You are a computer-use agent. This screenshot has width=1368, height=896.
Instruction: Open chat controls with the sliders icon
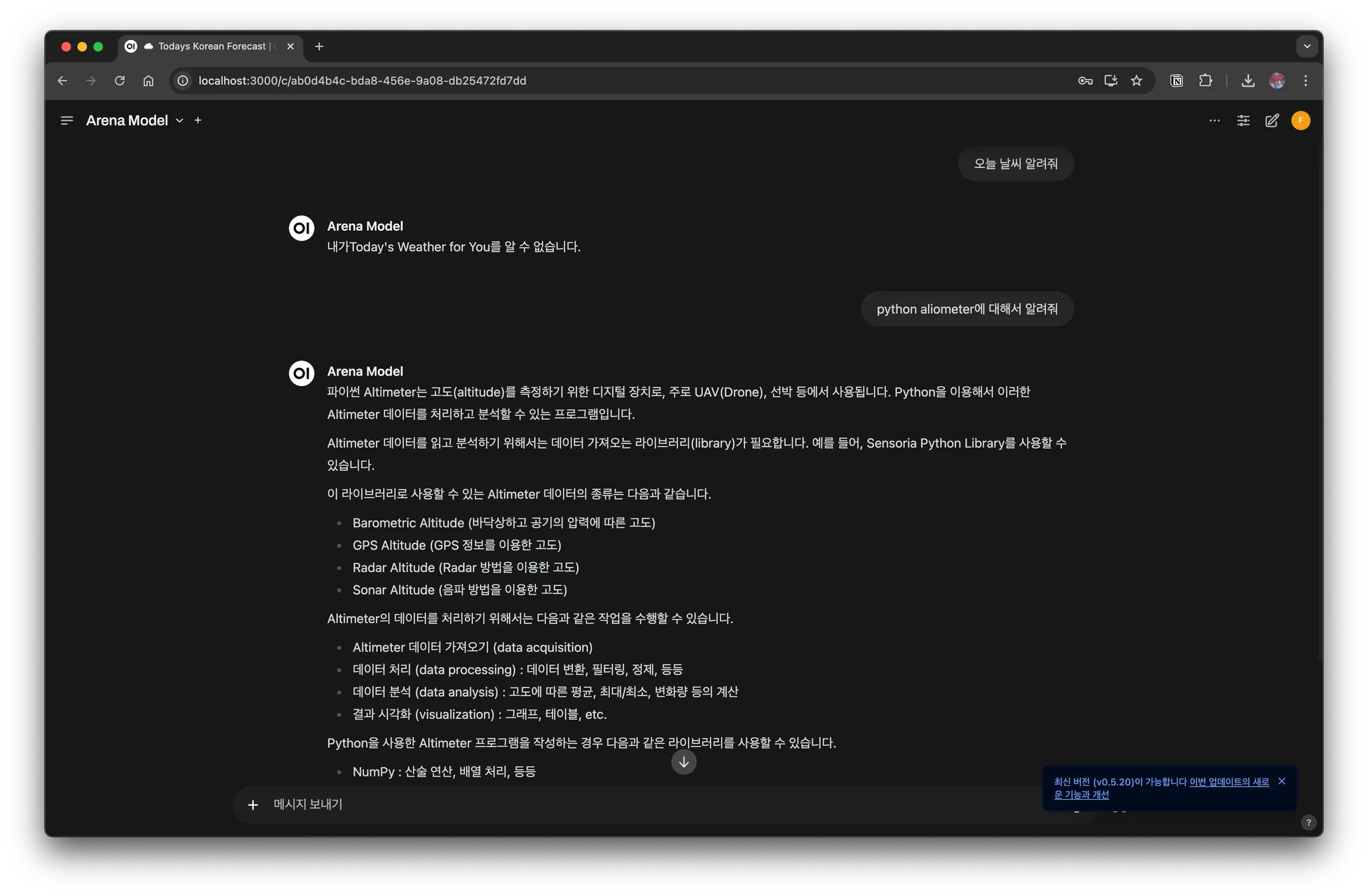coord(1243,120)
